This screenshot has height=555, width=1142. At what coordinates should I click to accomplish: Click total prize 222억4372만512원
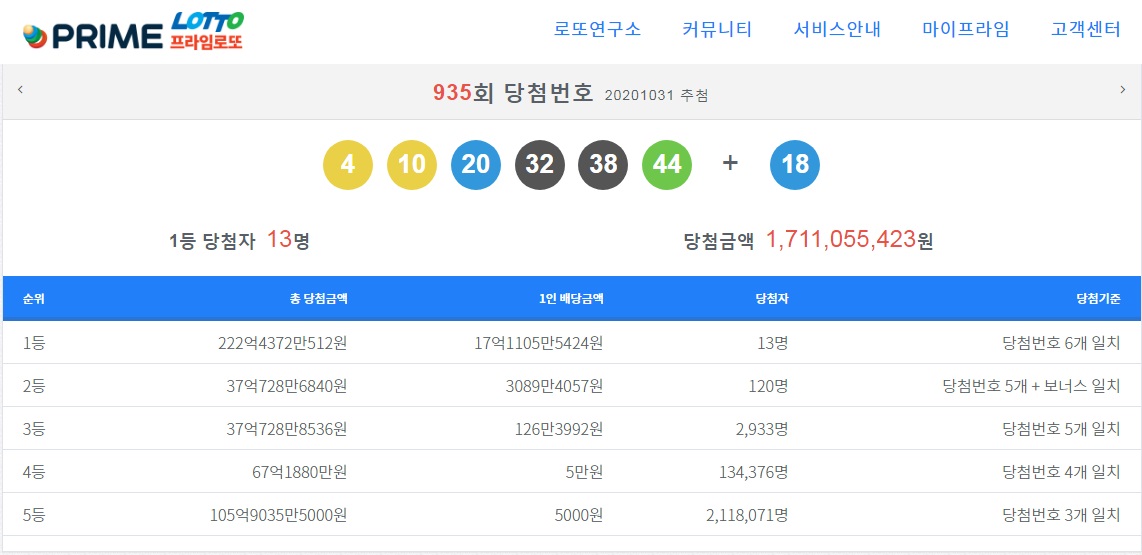[x=283, y=344]
